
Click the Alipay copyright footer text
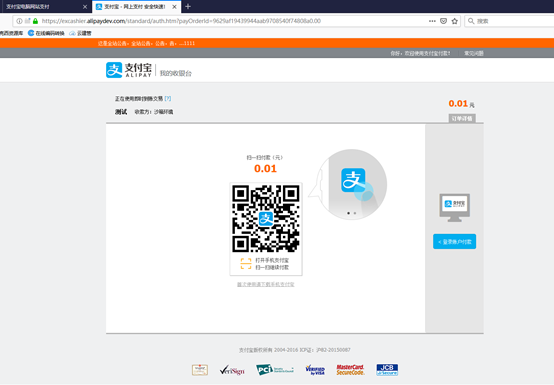[x=295, y=350]
